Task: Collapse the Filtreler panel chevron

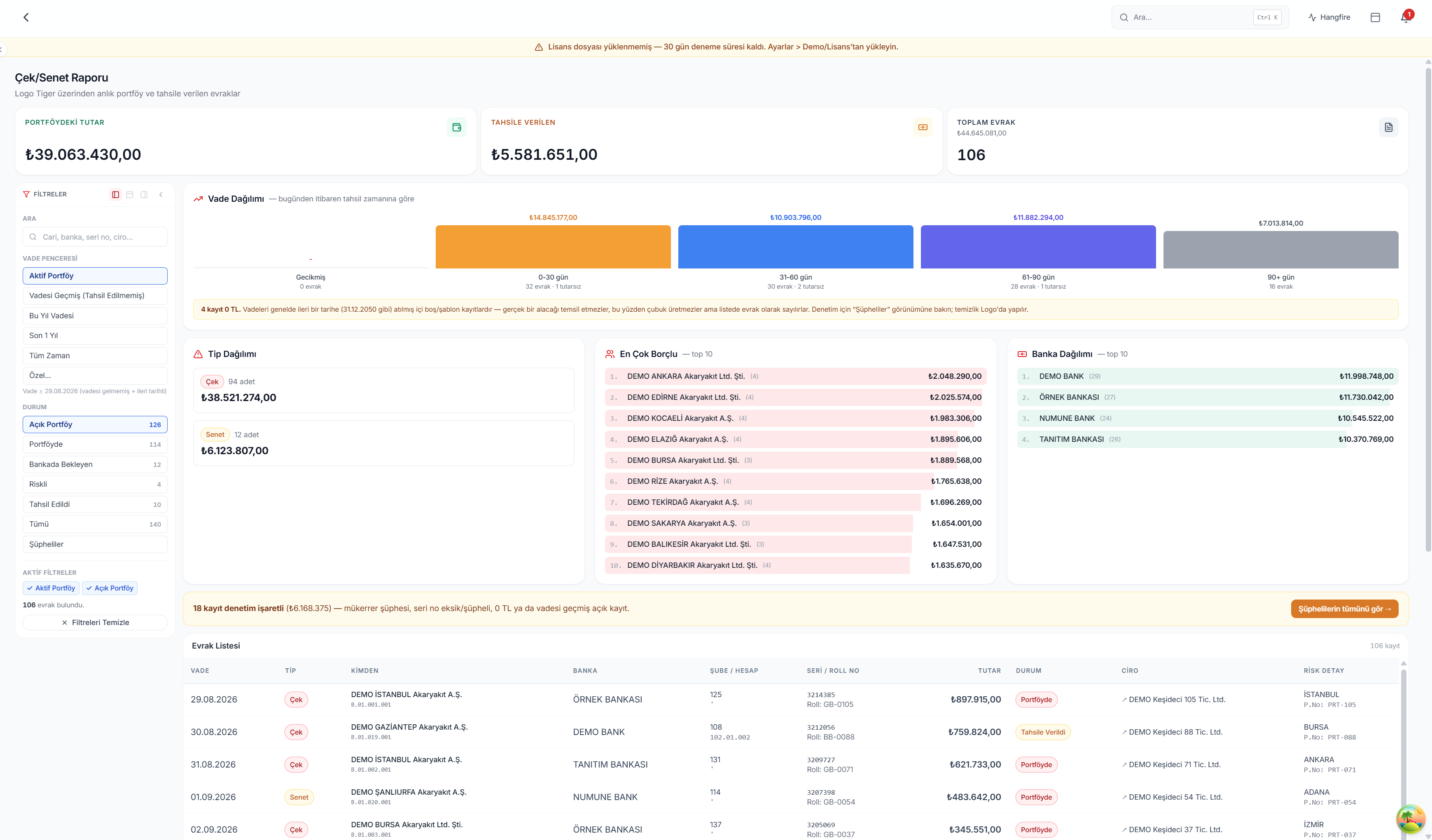Action: point(161,194)
